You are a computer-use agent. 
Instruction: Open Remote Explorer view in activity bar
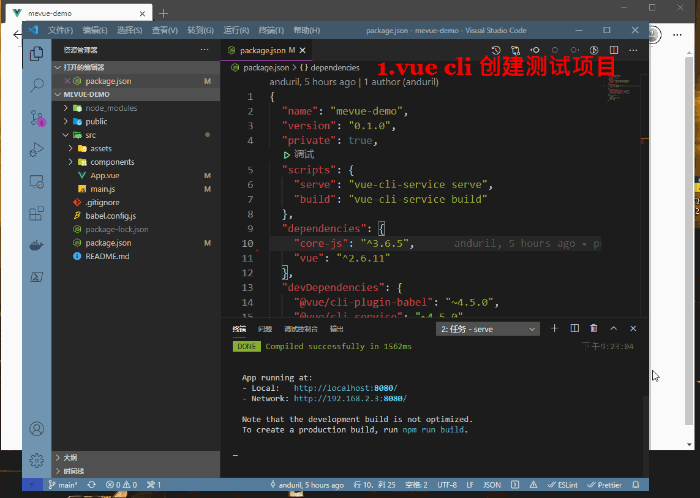coord(37,181)
